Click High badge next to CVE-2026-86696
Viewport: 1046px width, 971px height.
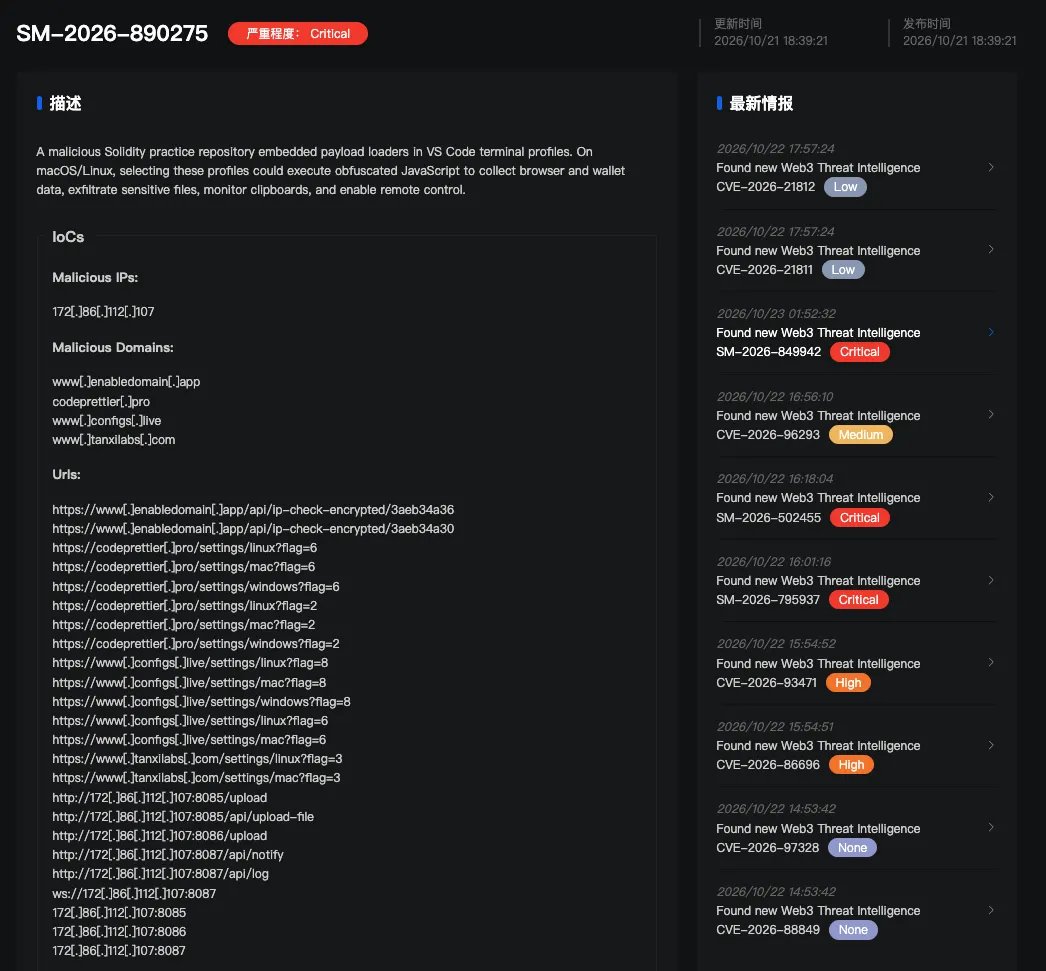[851, 765]
